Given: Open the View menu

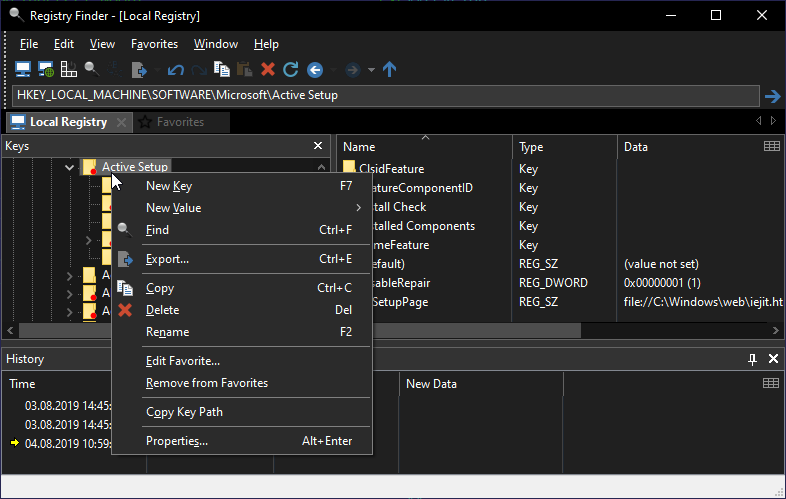Looking at the screenshot, I should [x=102, y=44].
